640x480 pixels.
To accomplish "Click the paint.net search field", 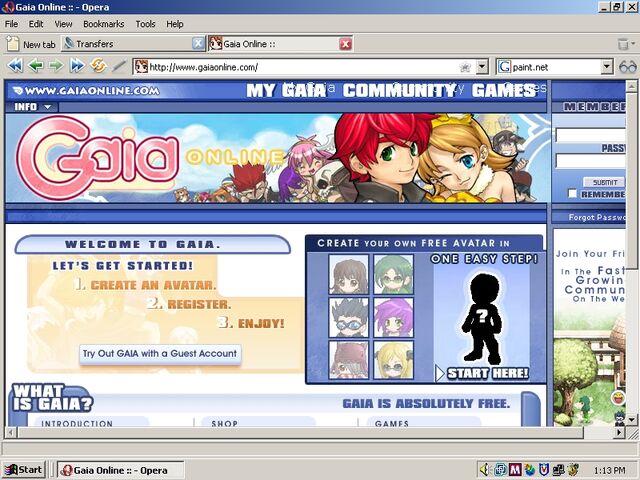I will coord(556,67).
